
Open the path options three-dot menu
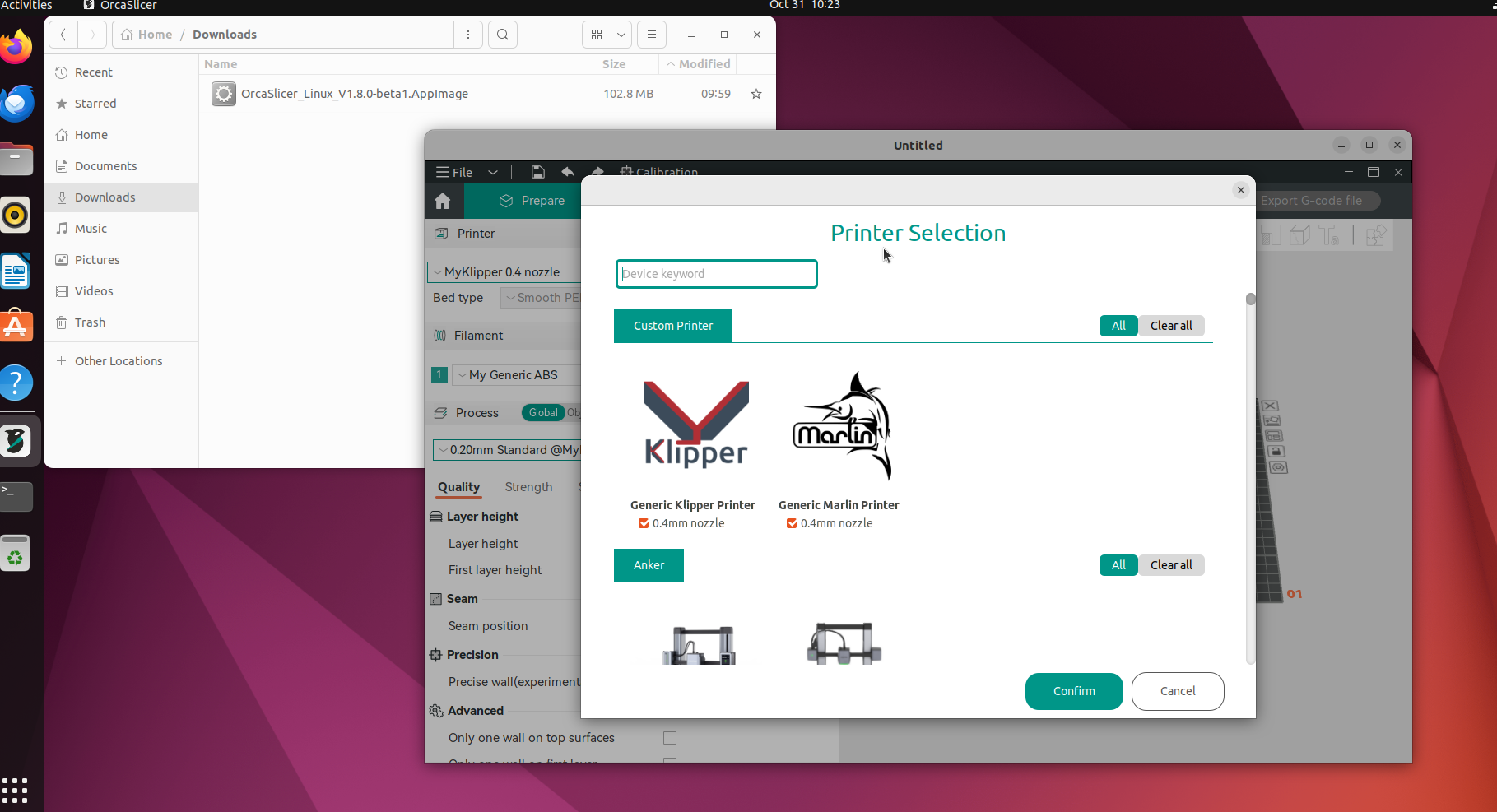468,35
